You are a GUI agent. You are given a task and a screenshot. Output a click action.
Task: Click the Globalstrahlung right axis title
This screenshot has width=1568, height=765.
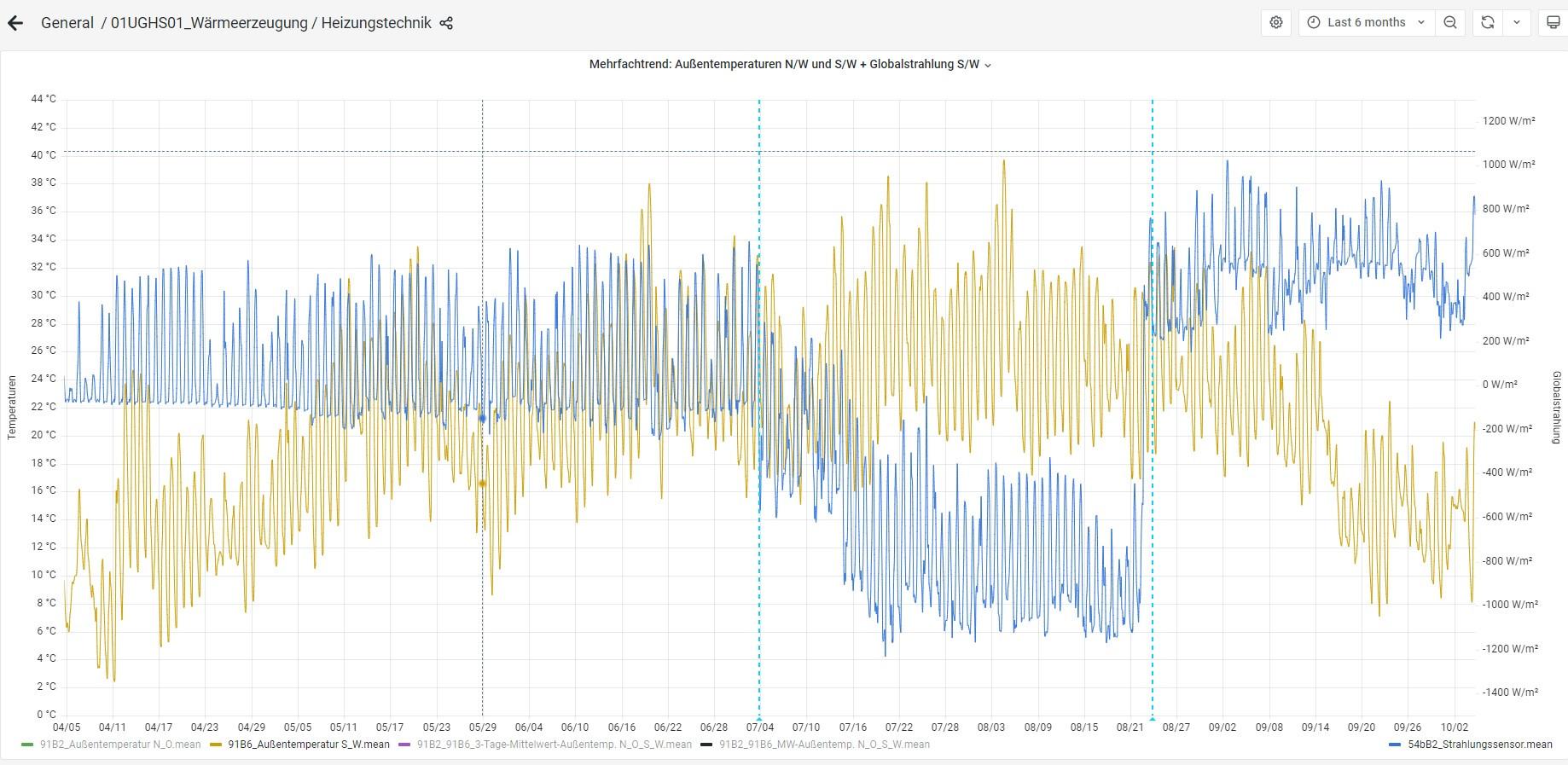pyautogui.click(x=1557, y=408)
